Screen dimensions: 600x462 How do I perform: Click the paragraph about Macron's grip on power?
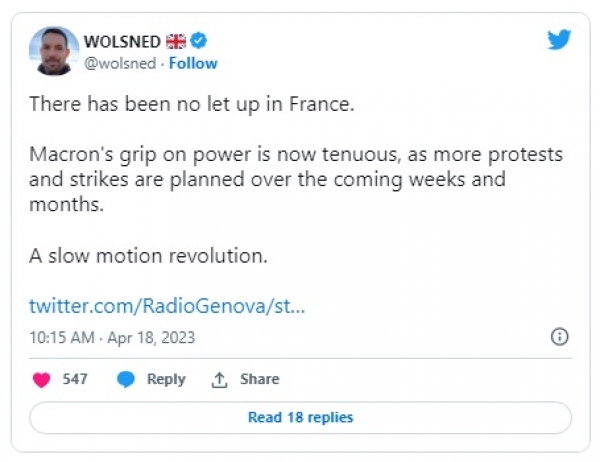(x=295, y=180)
